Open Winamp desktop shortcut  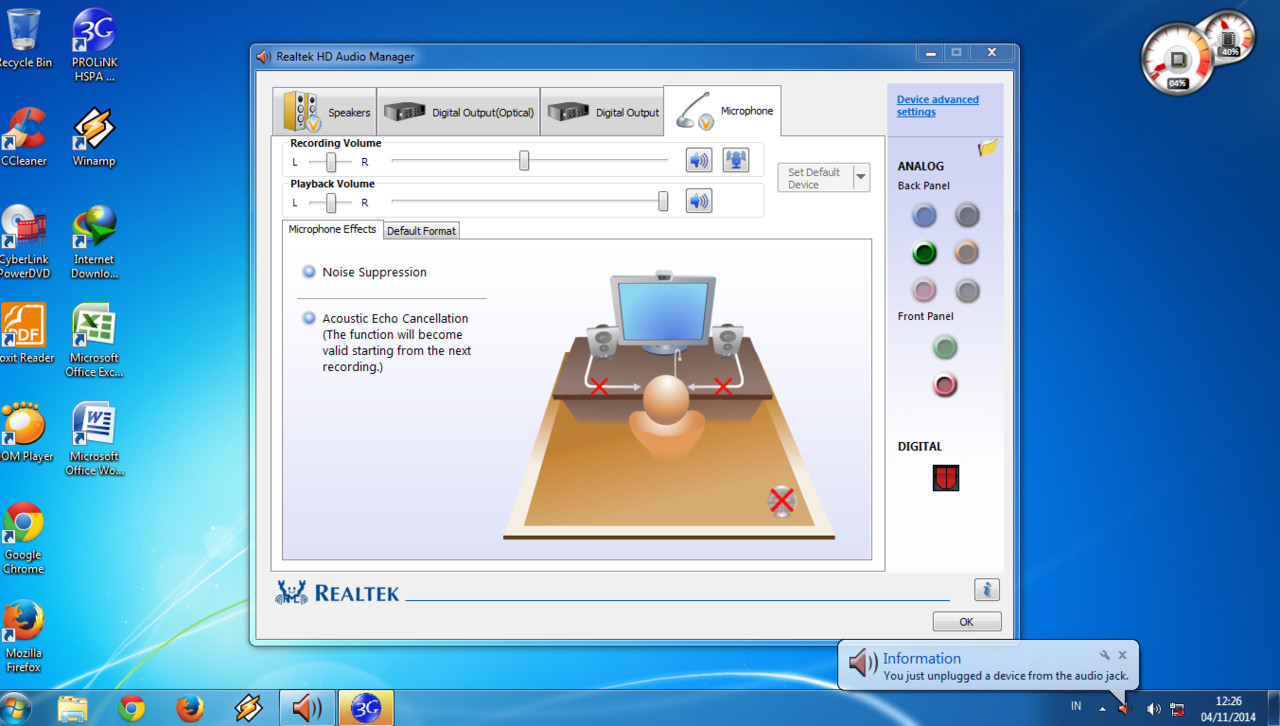(x=94, y=136)
